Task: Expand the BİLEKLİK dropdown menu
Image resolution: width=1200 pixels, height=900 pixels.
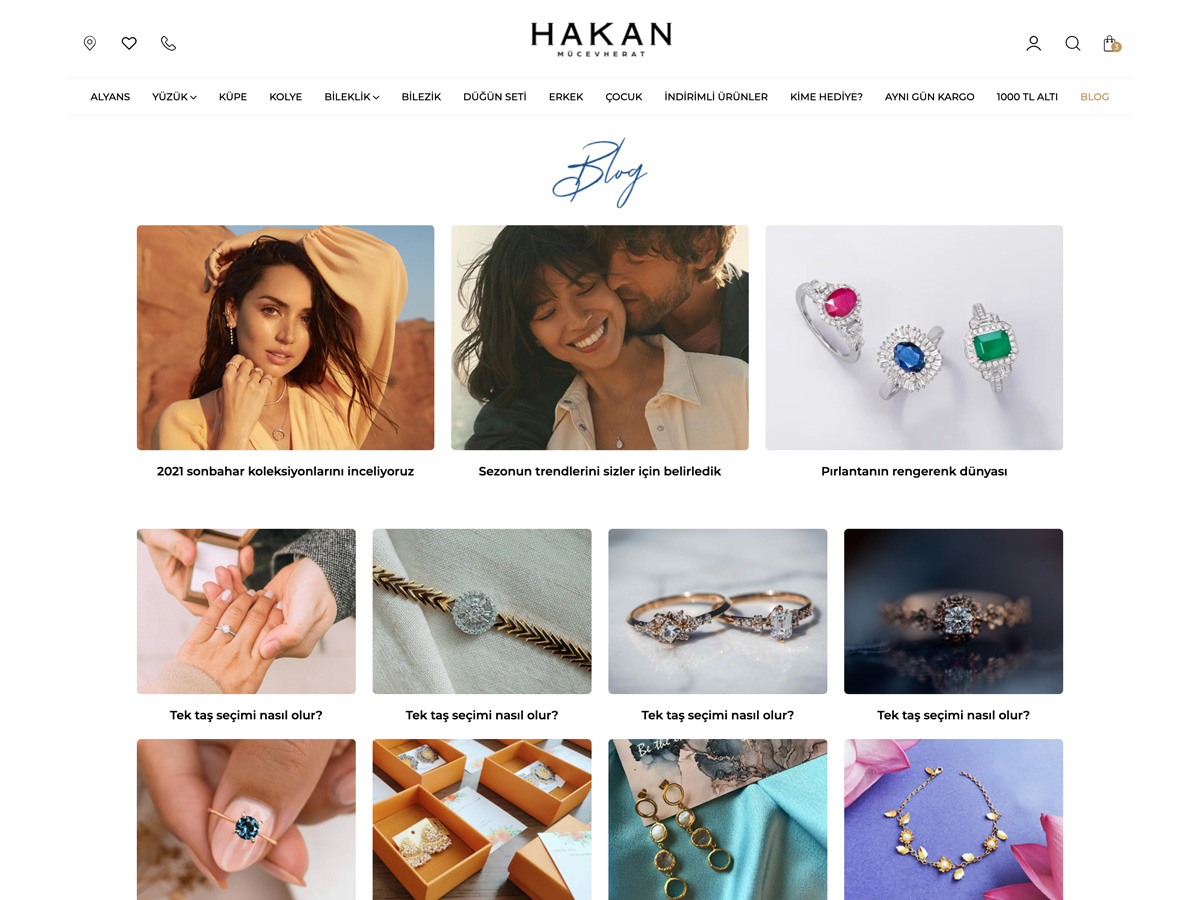Action: pos(352,97)
